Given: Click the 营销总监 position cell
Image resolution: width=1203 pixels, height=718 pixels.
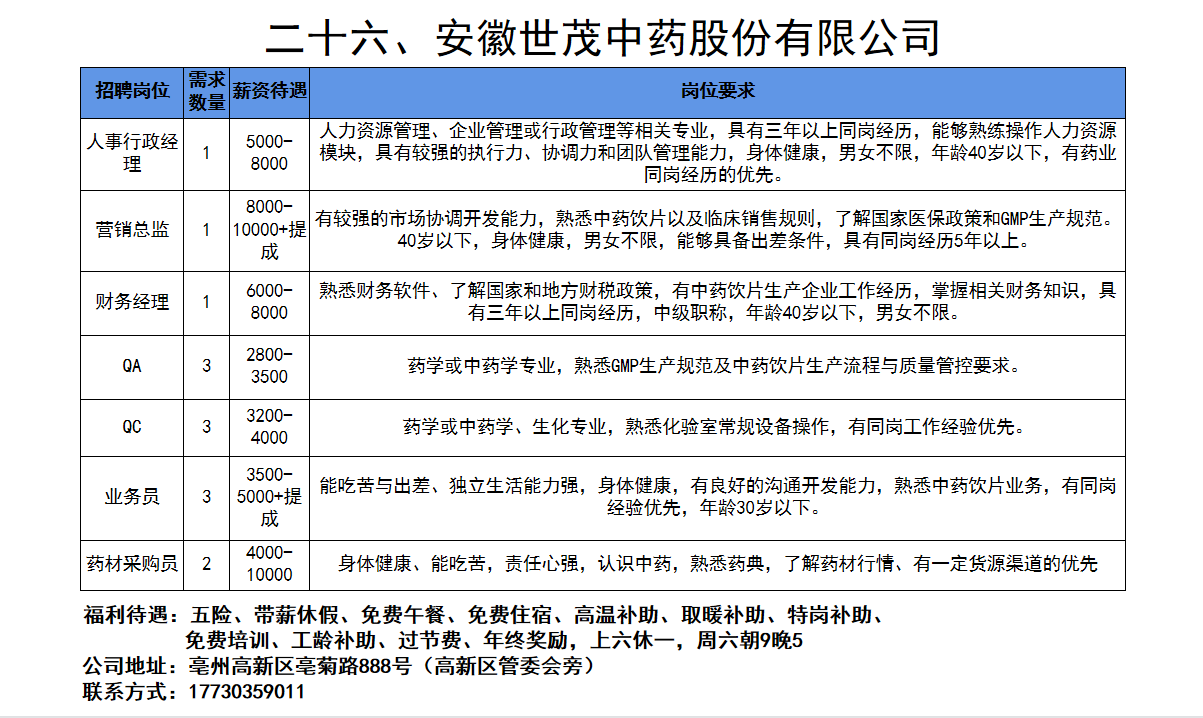Looking at the screenshot, I should point(132,230).
